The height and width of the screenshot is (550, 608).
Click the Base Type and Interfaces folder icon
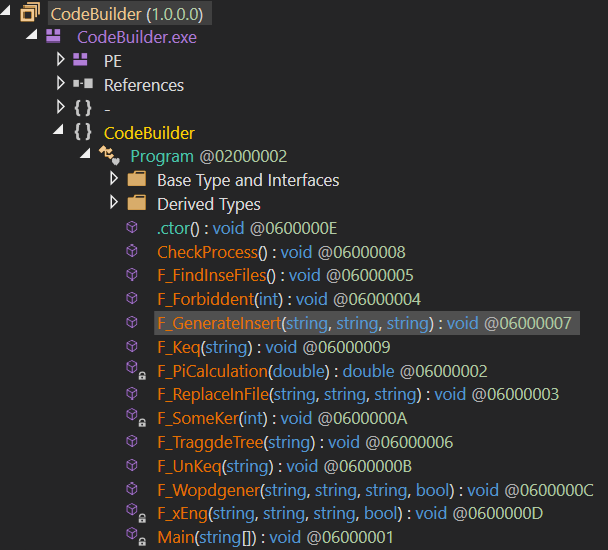(x=136, y=180)
